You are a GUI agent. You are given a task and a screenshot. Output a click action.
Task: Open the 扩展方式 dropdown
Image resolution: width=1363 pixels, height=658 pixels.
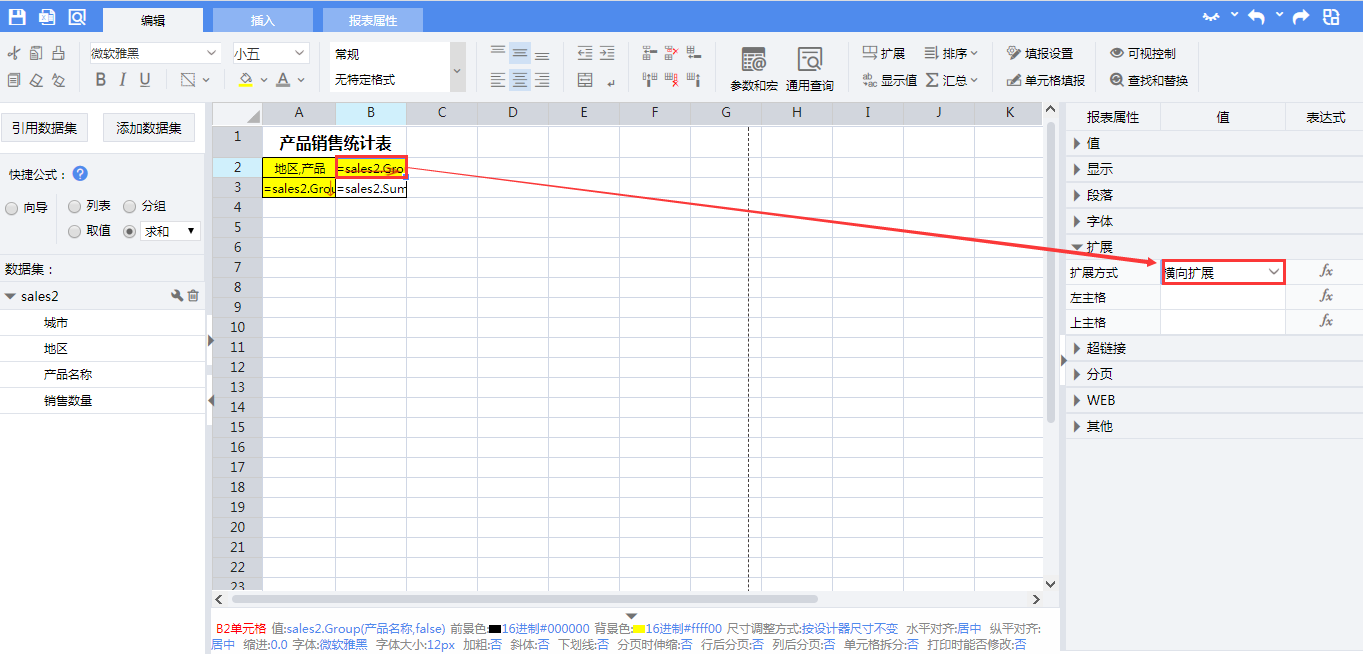[1222, 272]
